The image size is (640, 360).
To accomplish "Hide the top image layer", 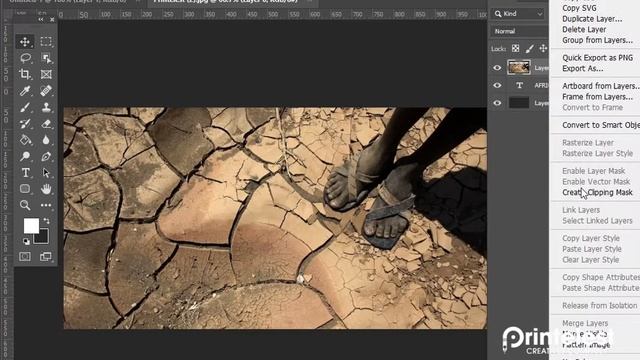I will (497, 68).
